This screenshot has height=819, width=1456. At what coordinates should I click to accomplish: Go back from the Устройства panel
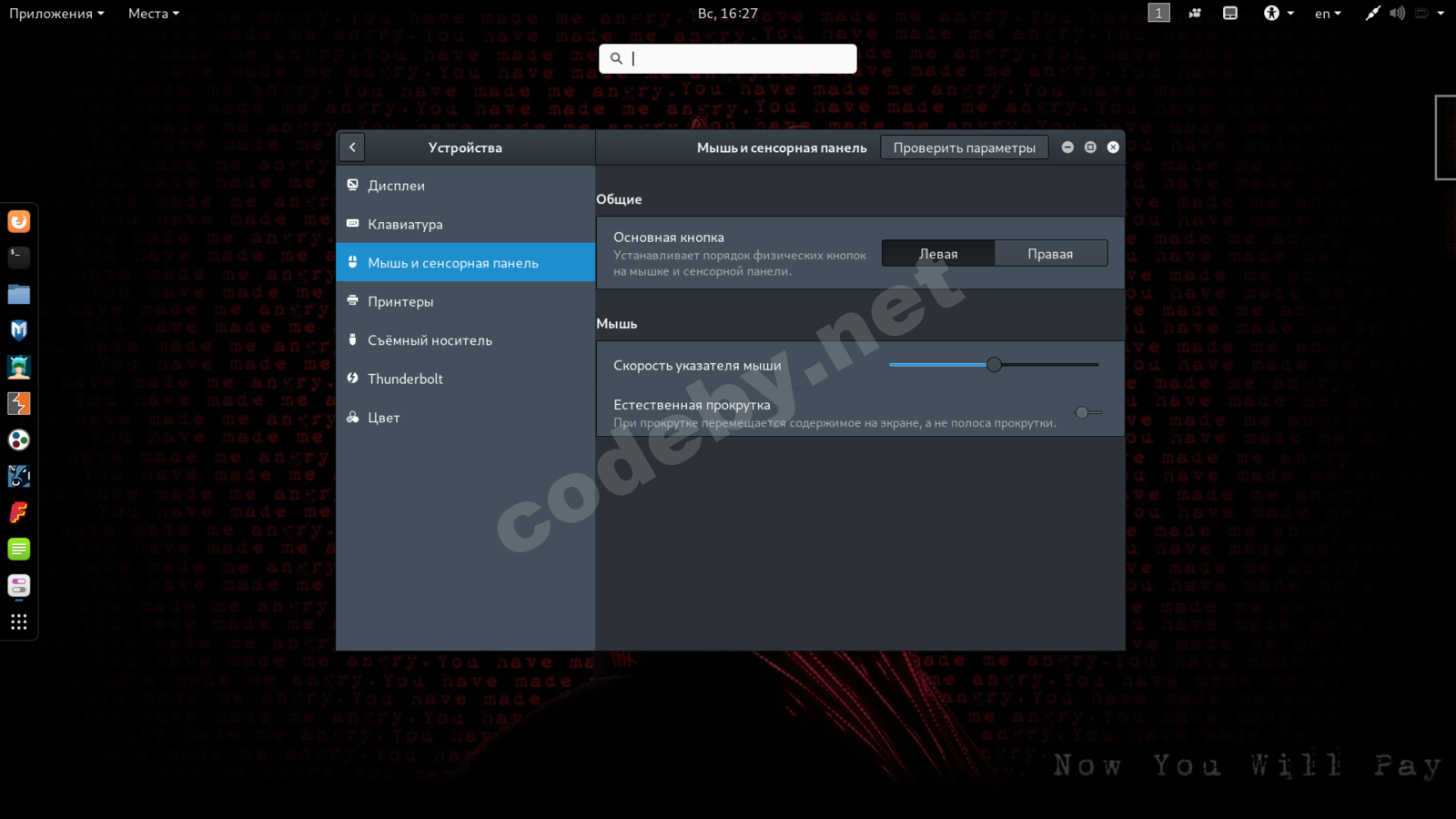pyautogui.click(x=352, y=147)
